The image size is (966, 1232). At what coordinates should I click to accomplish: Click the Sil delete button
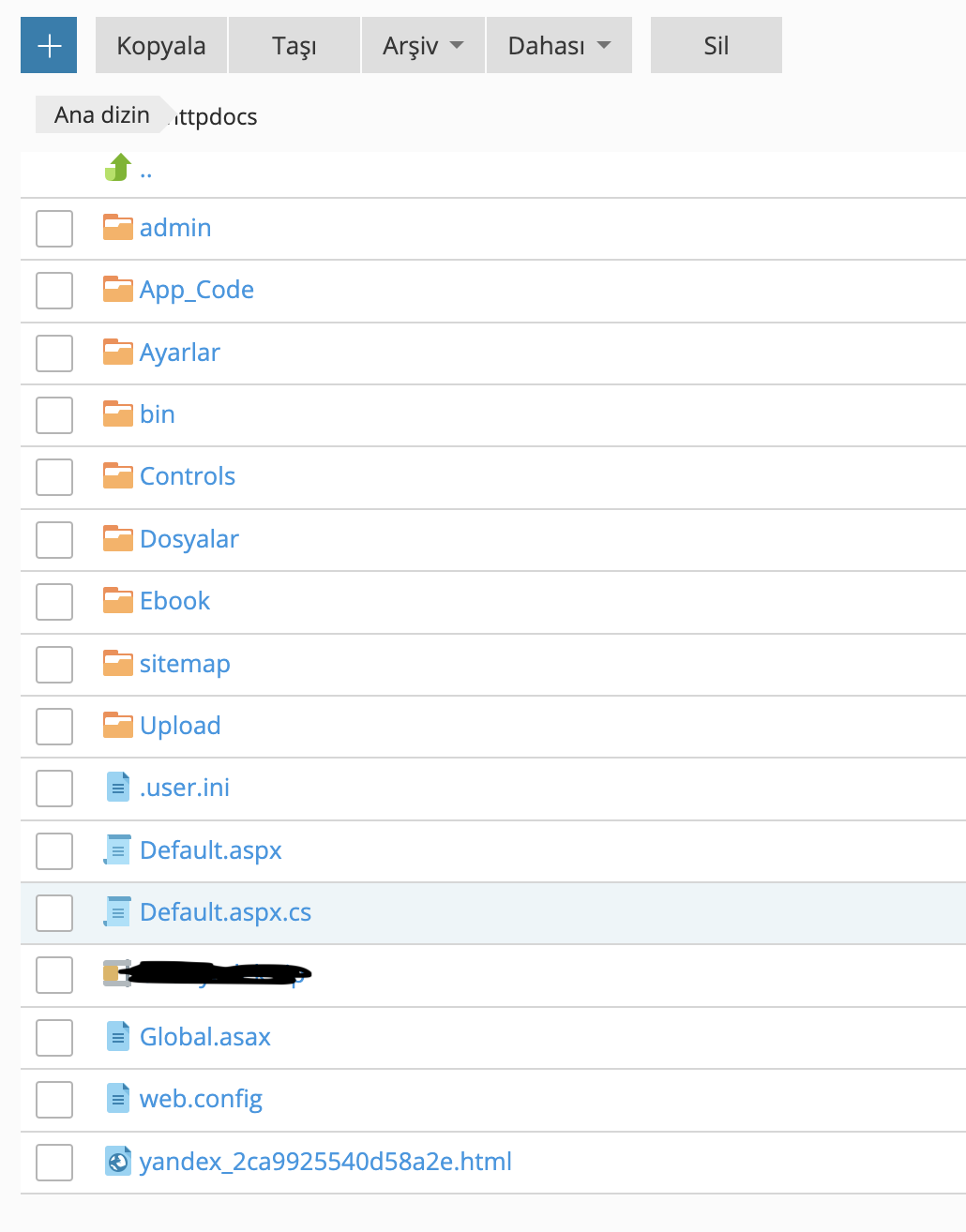pos(717,45)
